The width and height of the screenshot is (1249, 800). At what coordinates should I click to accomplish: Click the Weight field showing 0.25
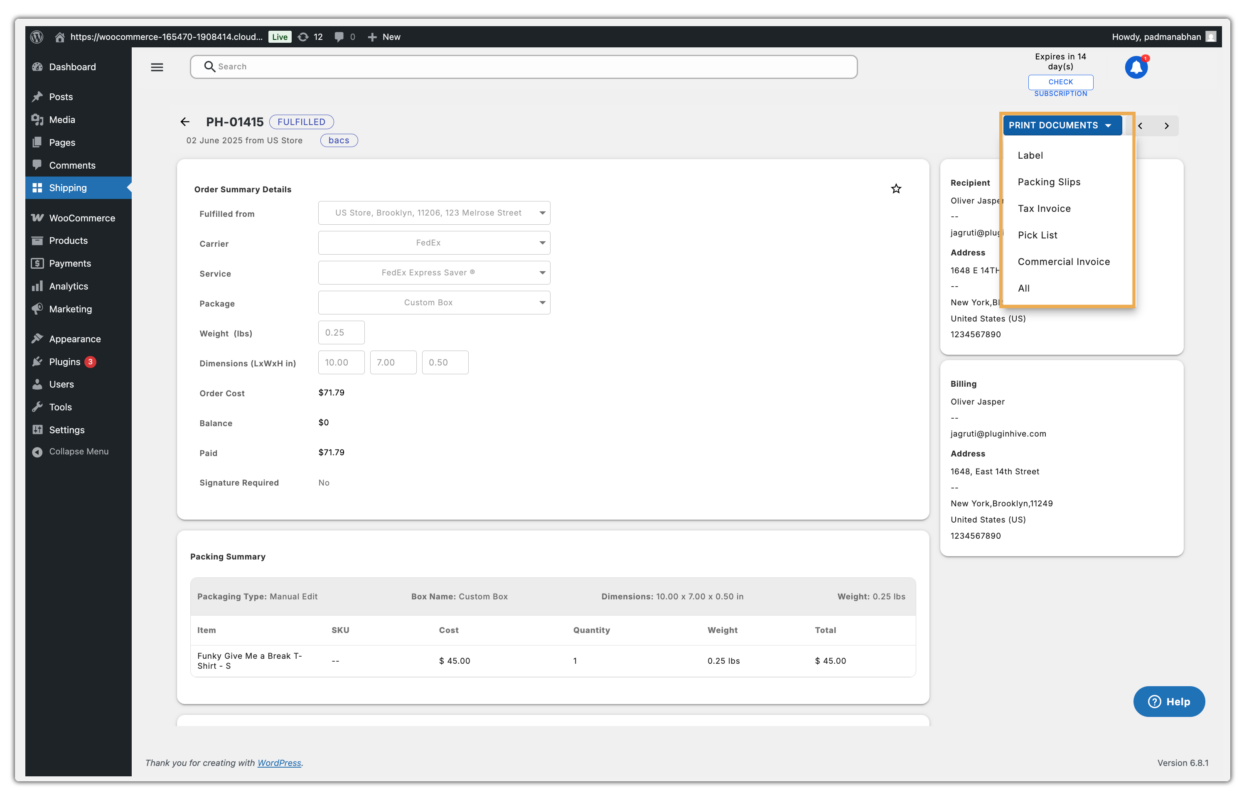pyautogui.click(x=341, y=332)
